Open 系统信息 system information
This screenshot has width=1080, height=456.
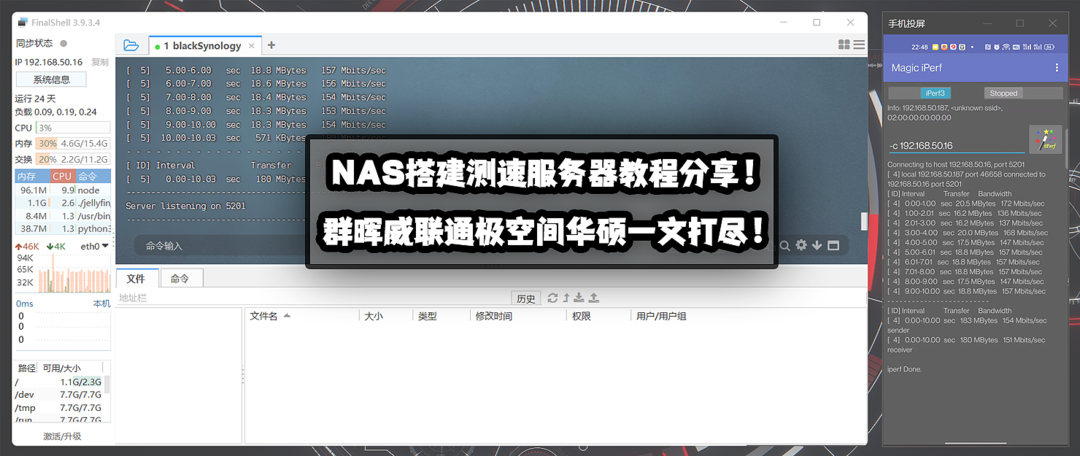coord(52,79)
